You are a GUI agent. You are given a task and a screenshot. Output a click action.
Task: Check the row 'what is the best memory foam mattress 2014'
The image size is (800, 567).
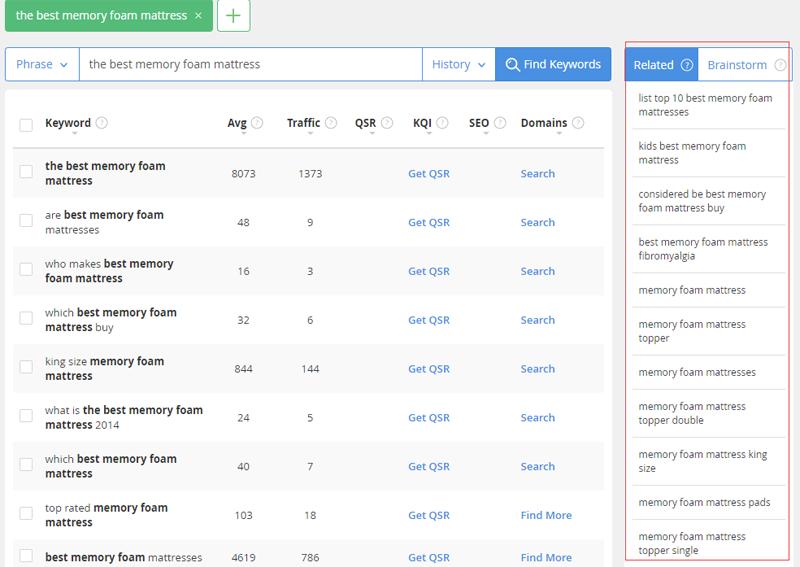coord(26,415)
